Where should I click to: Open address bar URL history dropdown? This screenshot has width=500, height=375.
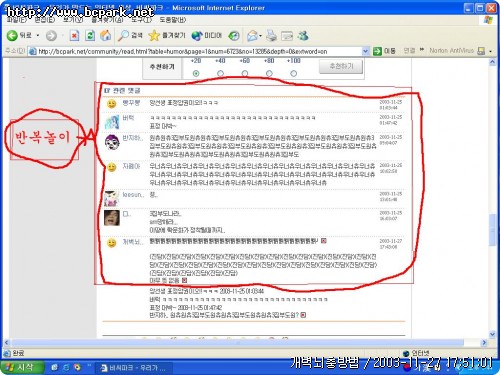(365, 51)
